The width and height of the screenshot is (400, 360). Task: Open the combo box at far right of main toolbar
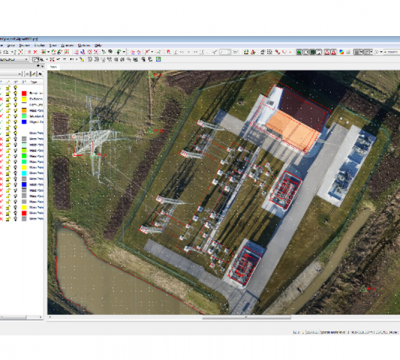pyautogui.click(x=391, y=52)
